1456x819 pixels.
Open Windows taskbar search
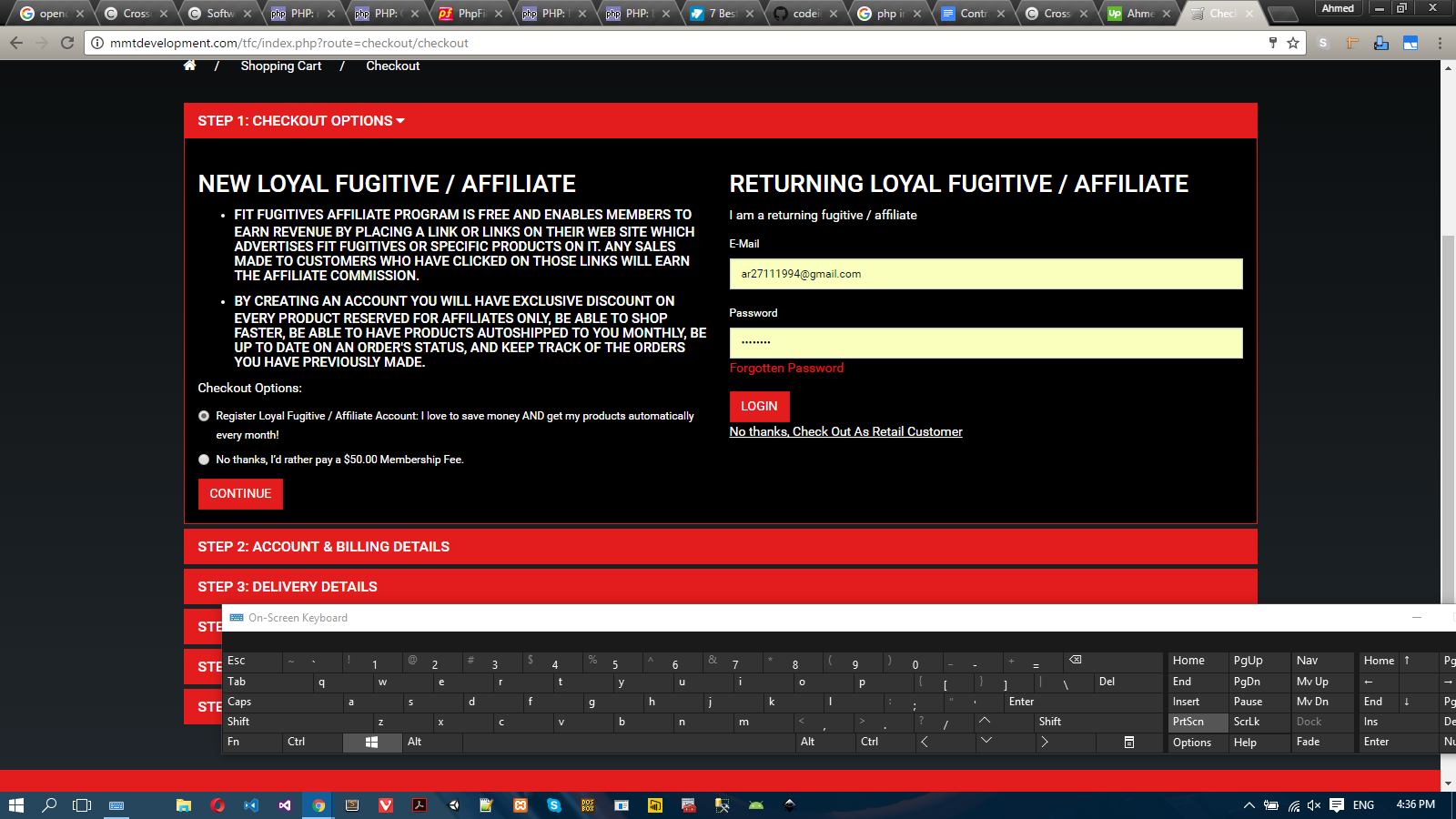(x=50, y=805)
